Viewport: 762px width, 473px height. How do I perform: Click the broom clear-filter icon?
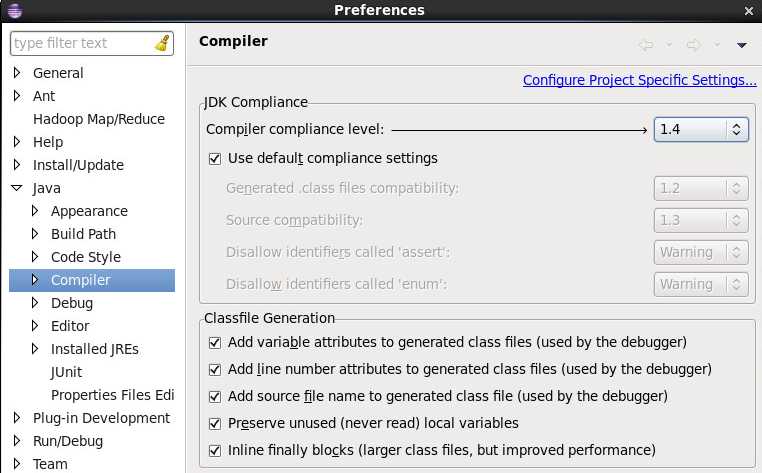pyautogui.click(x=162, y=43)
